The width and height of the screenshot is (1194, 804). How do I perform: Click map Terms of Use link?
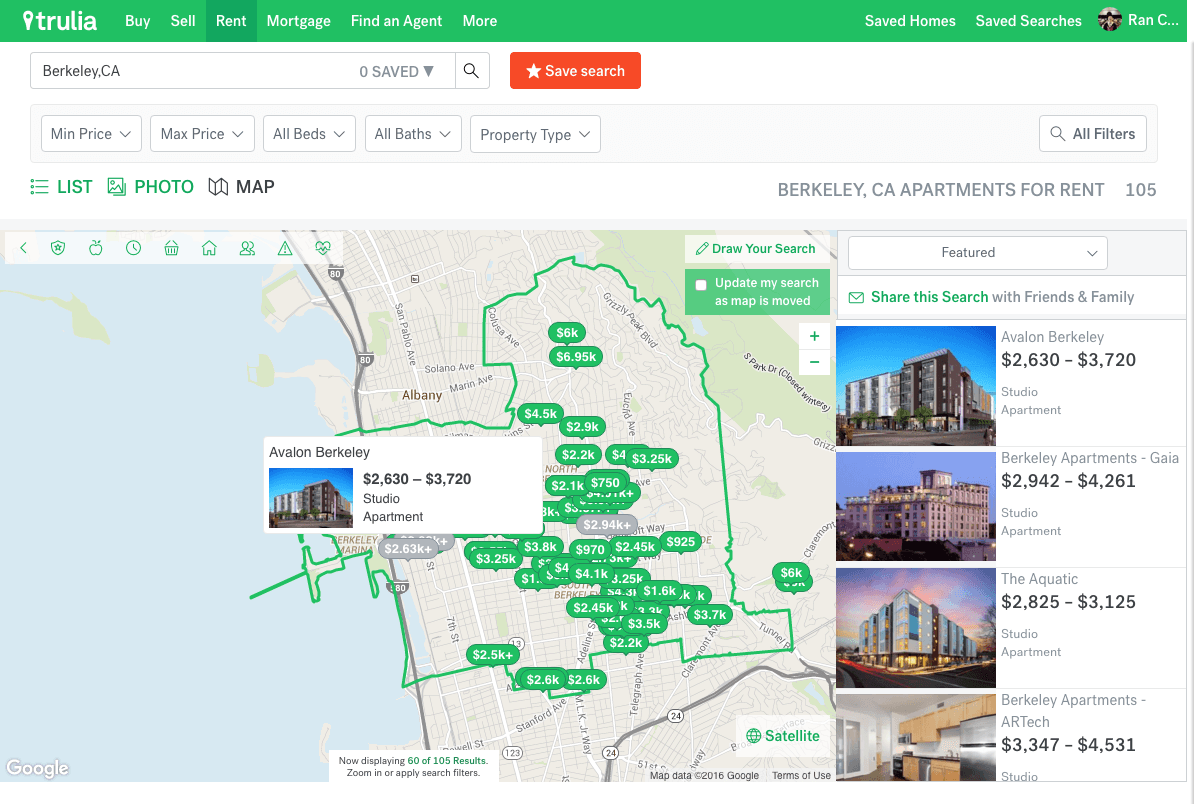point(801,775)
